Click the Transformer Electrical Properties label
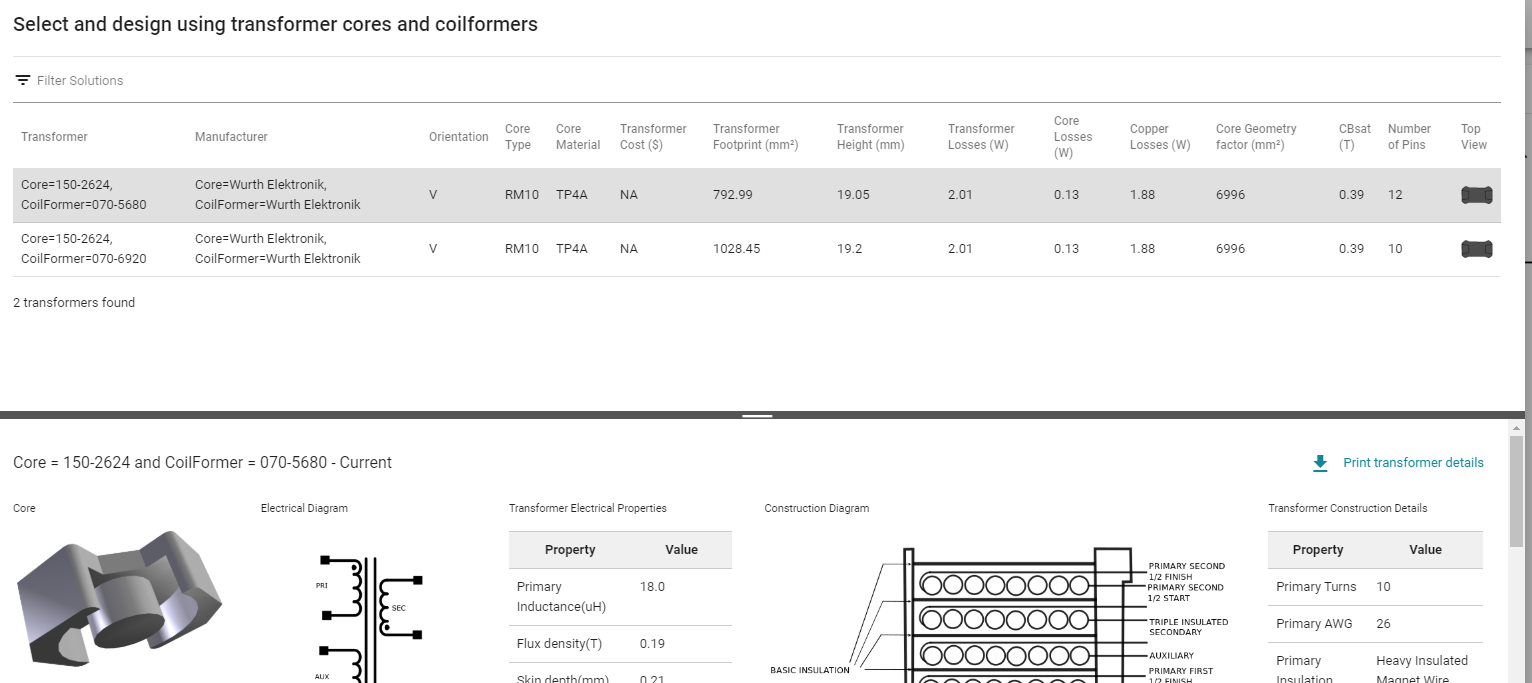This screenshot has height=683, width=1532. click(588, 509)
